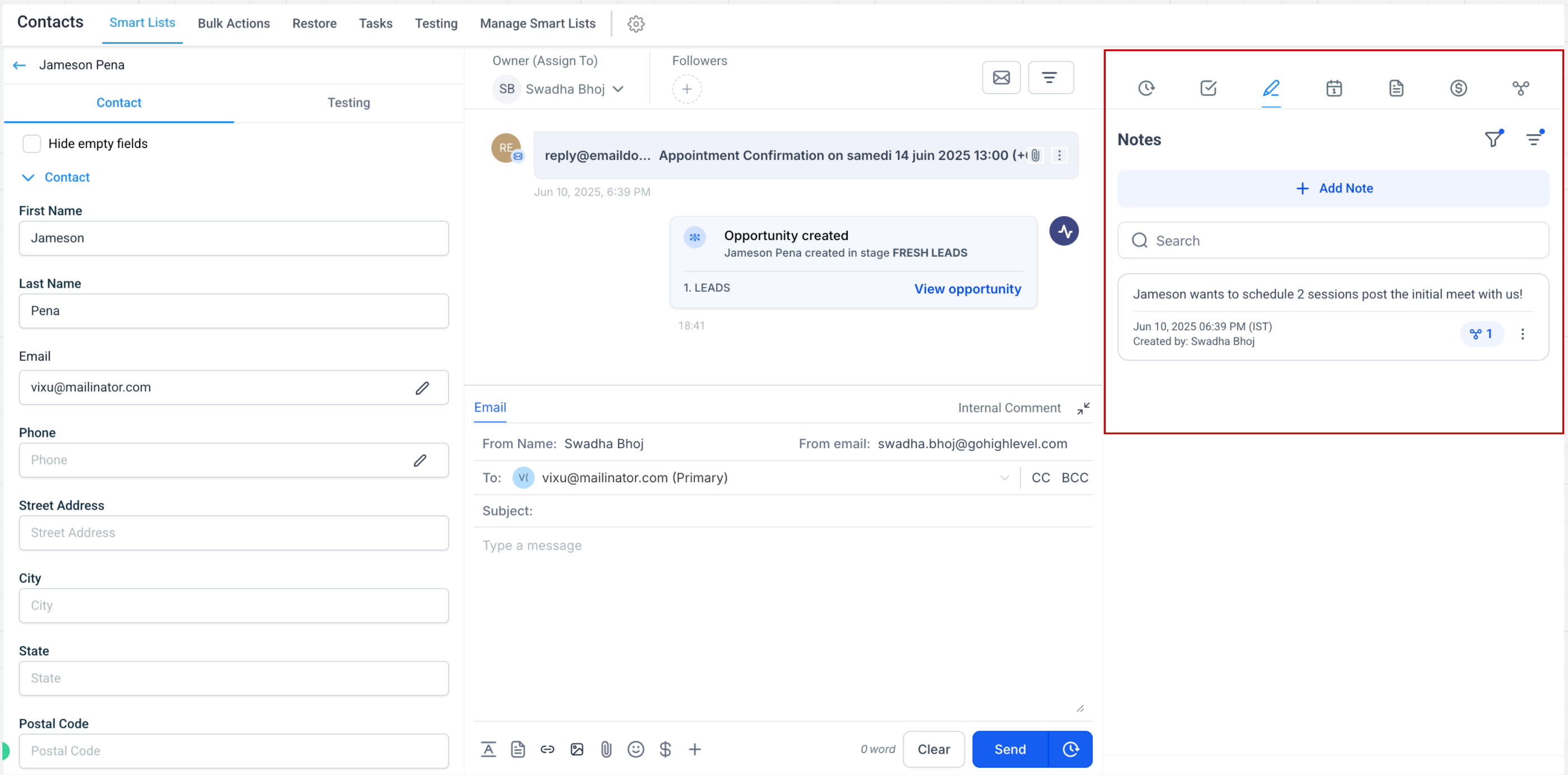Screen dimensions: 1568x775
Task: Switch to the Testing tab for Jameson Pena
Action: [x=349, y=102]
